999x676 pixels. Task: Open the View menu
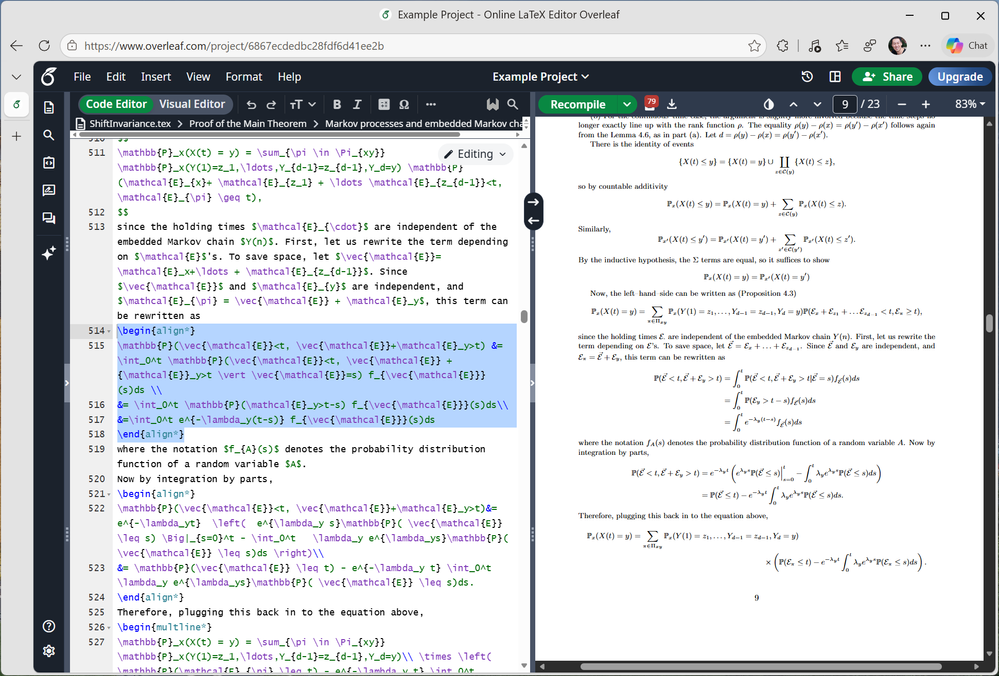coord(198,76)
